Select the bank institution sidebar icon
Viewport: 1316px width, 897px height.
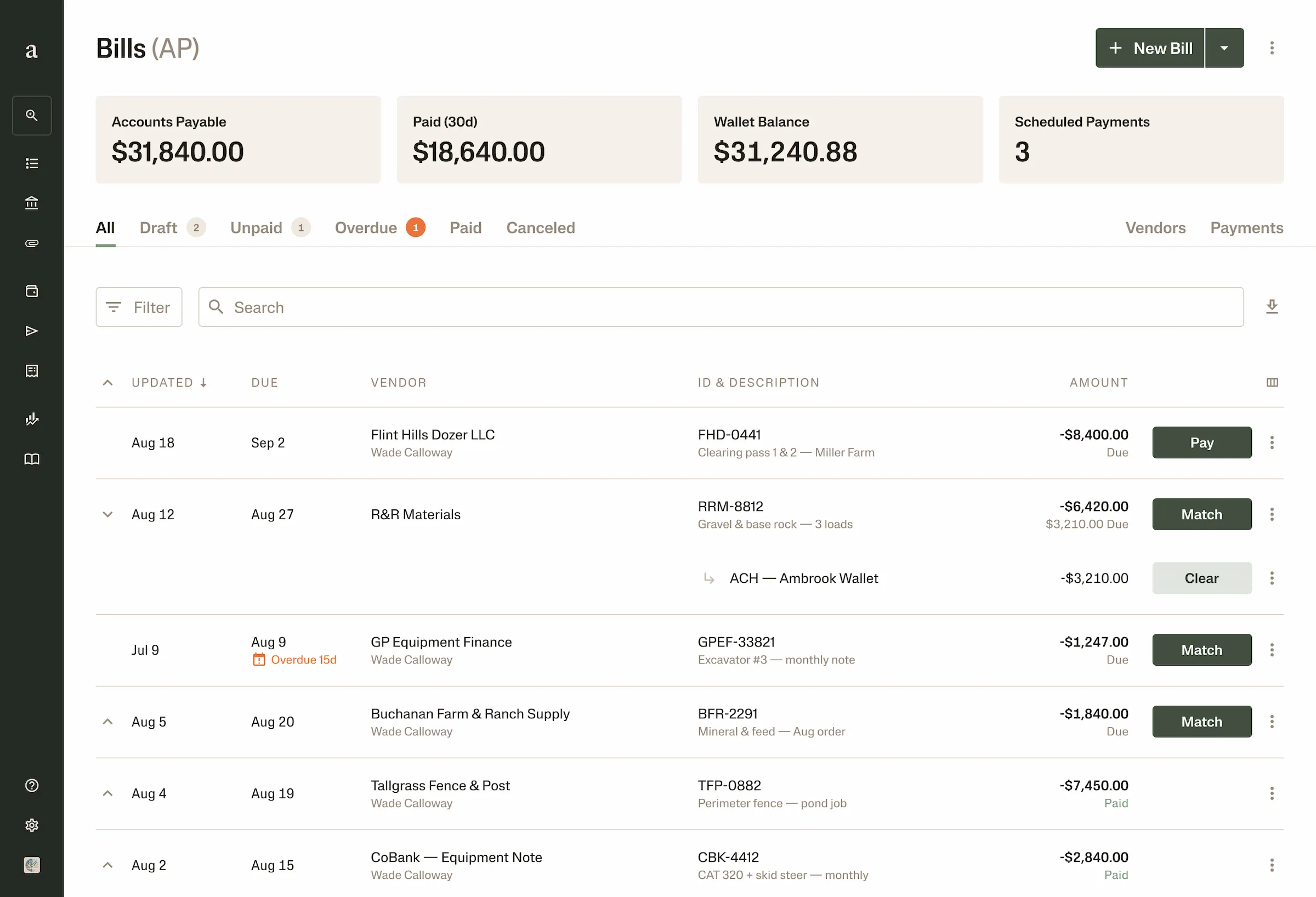coord(32,203)
